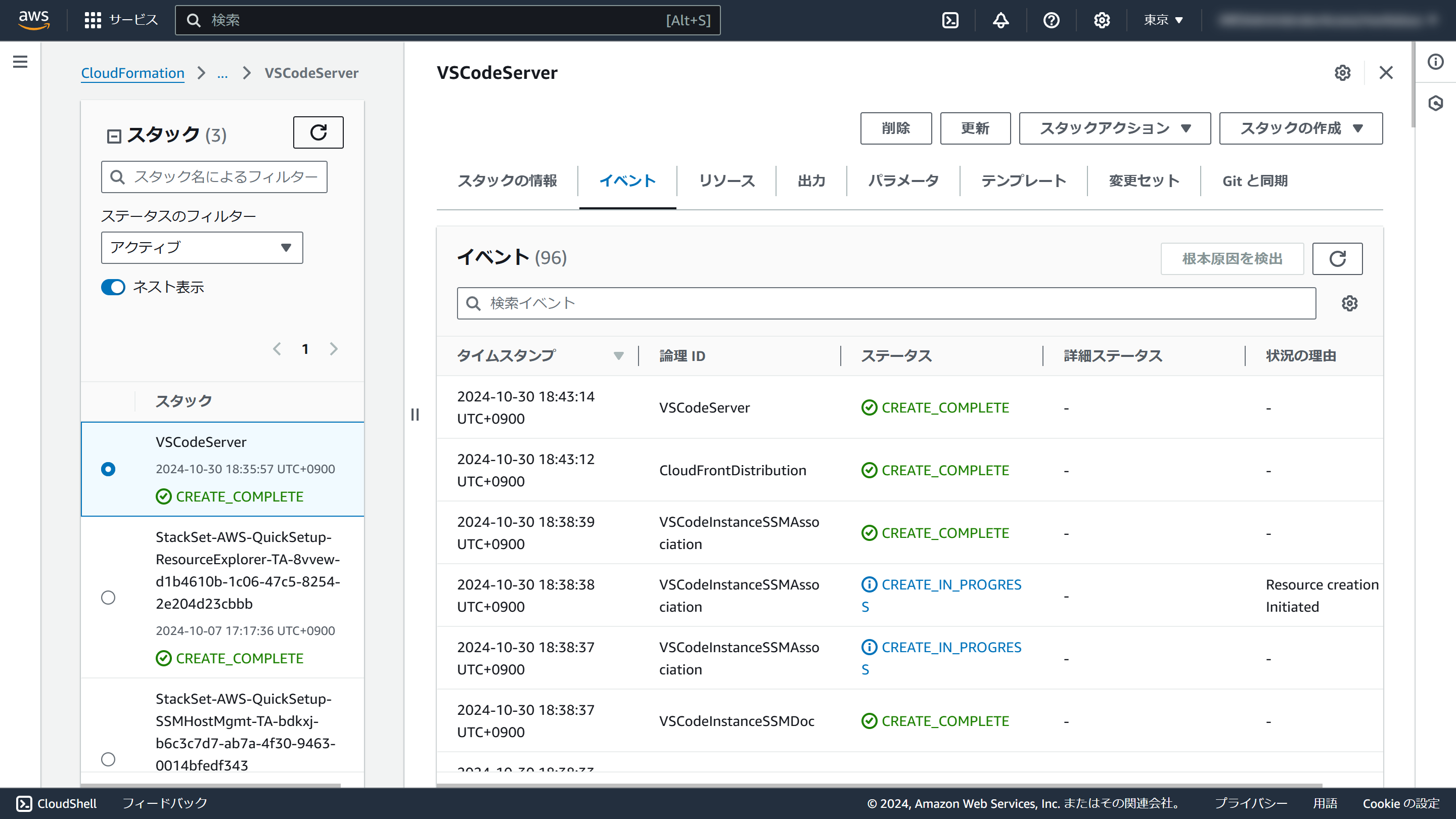This screenshot has height=819, width=1456.
Task: Open event table preferences gear
Action: tap(1349, 303)
